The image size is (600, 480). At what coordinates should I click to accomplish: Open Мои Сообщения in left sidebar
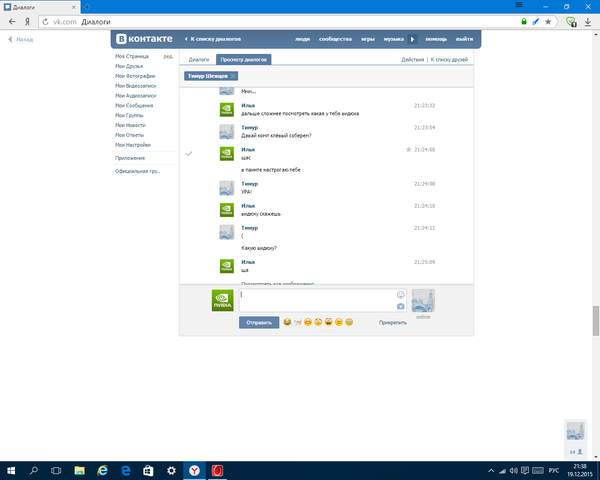(x=135, y=104)
